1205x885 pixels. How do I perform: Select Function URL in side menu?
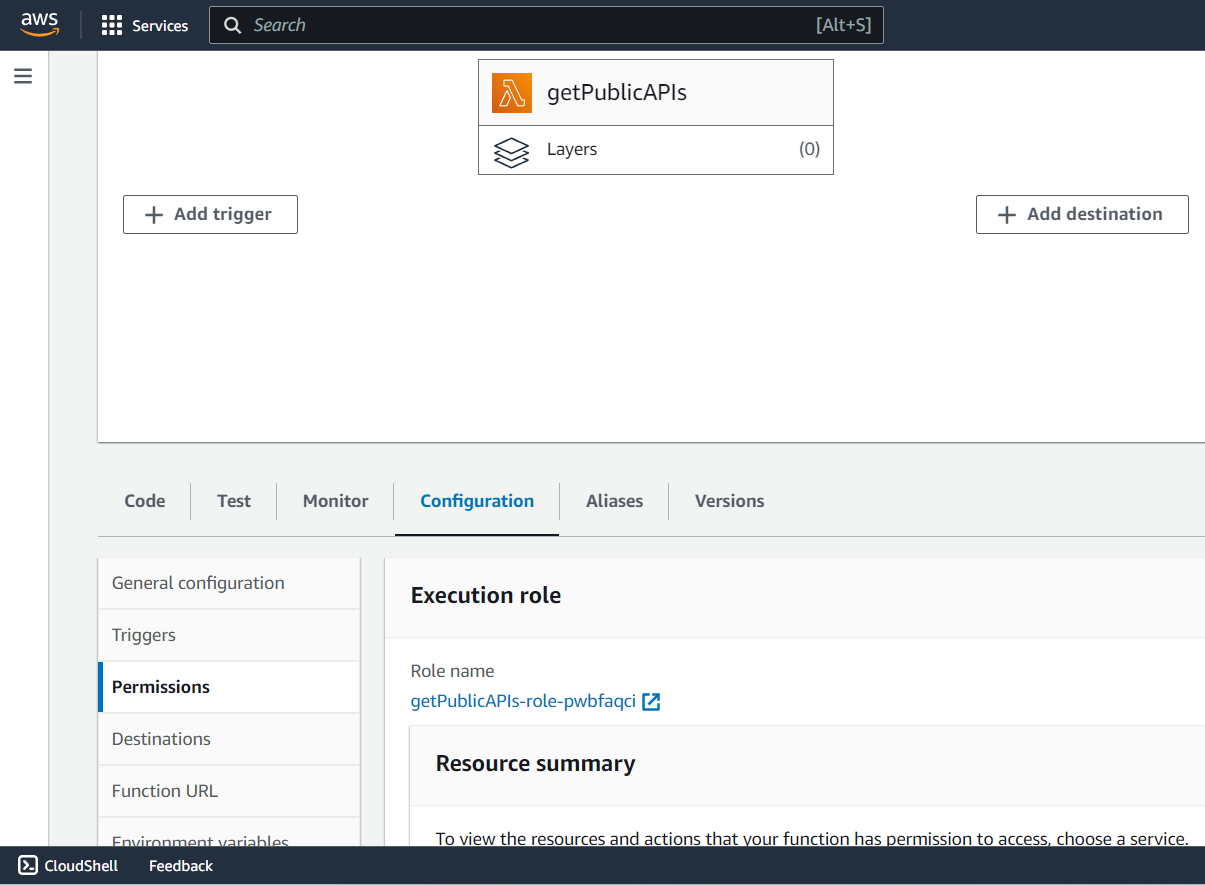pos(165,791)
